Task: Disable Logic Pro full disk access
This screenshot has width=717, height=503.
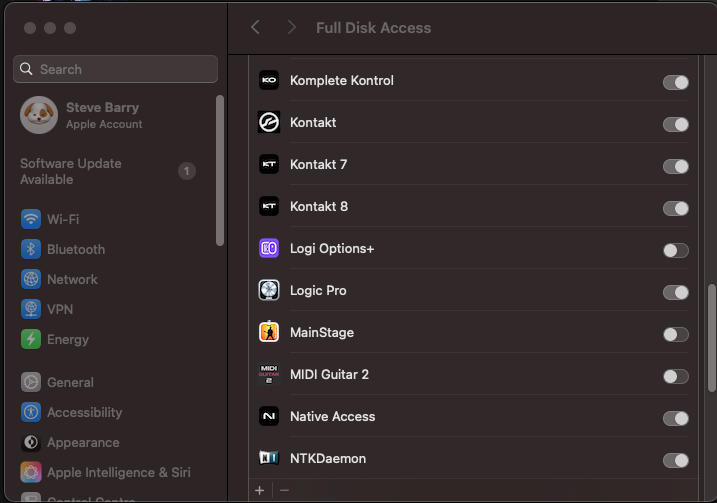Action: pos(675,293)
